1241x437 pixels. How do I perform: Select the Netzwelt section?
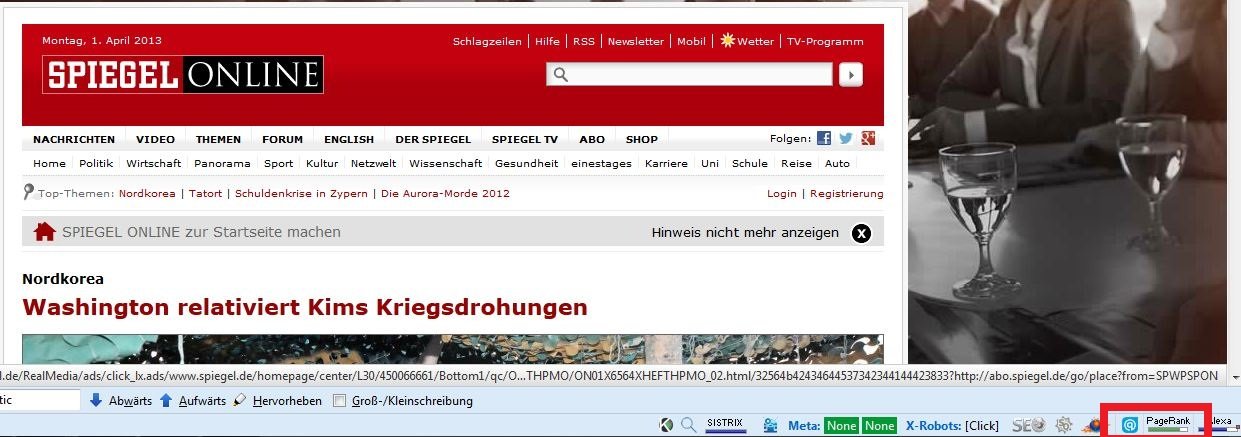374,163
